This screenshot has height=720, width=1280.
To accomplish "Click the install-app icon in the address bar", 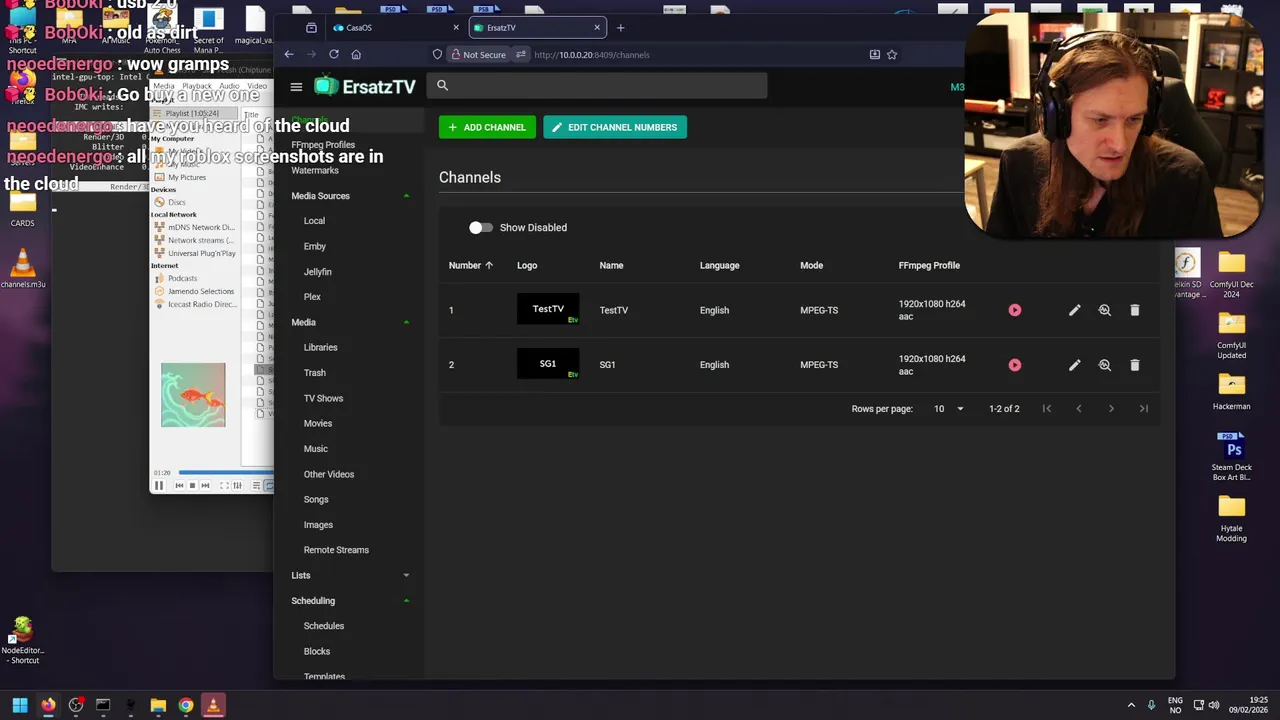I will pyautogui.click(x=875, y=55).
